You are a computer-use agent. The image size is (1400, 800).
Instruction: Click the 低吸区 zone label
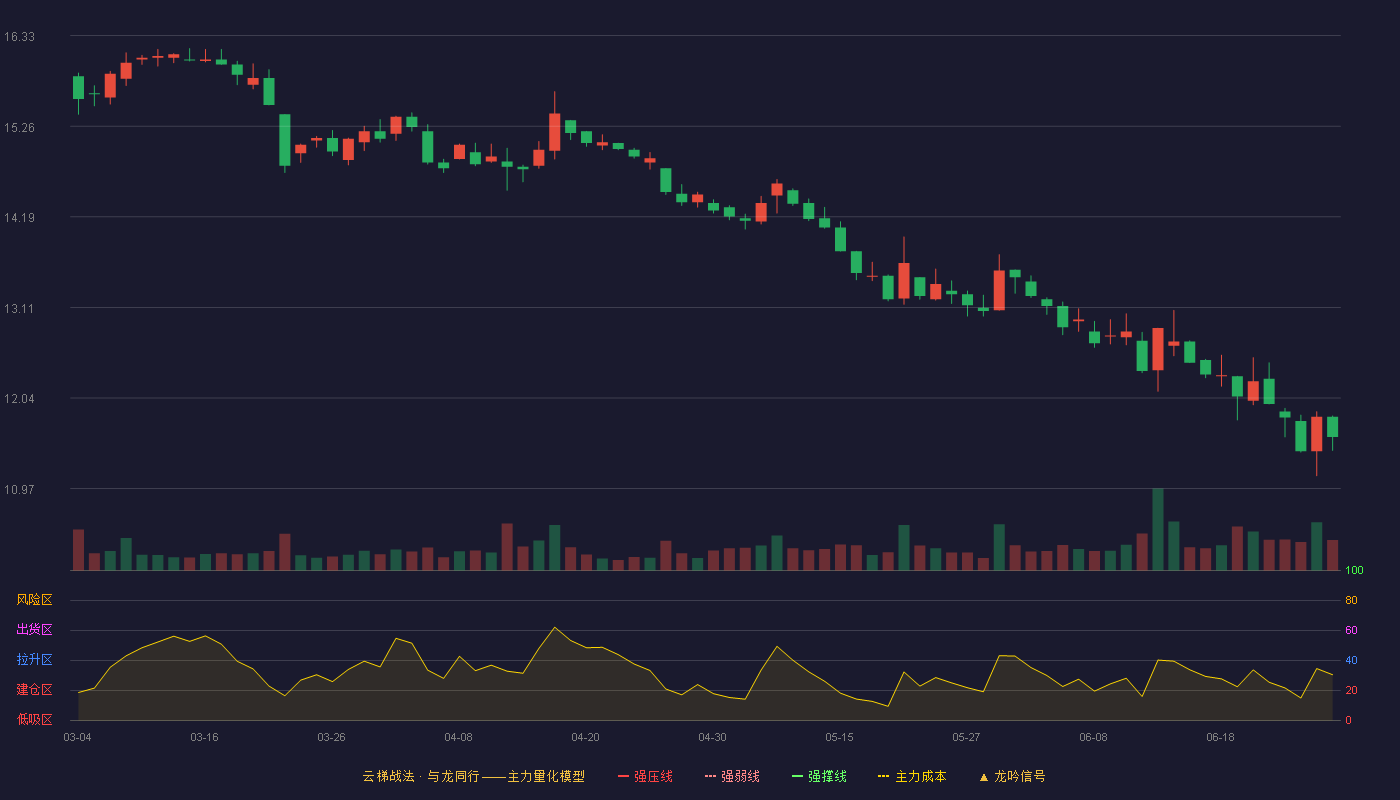tap(34, 720)
